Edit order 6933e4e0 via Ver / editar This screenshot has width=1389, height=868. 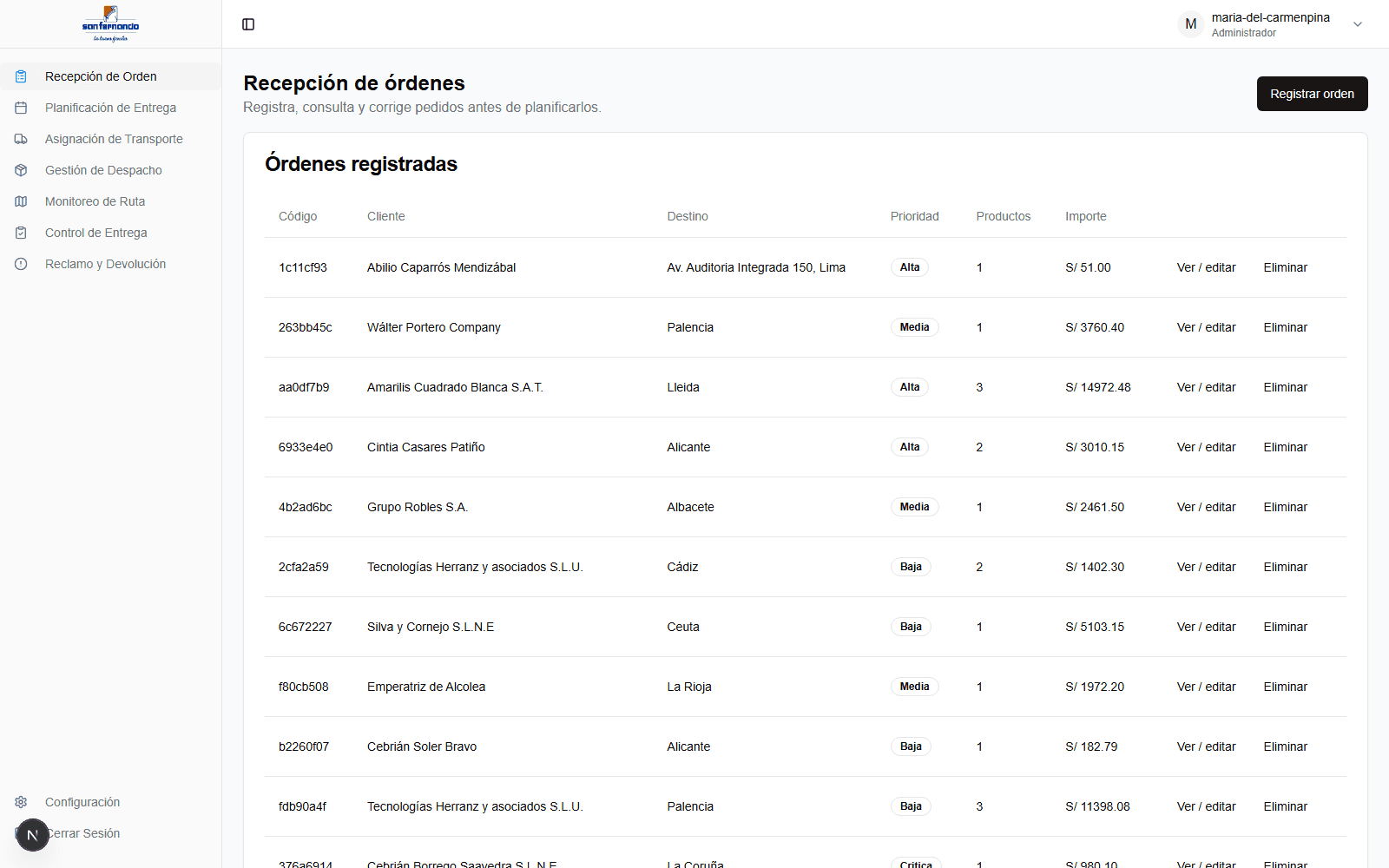pos(1206,447)
